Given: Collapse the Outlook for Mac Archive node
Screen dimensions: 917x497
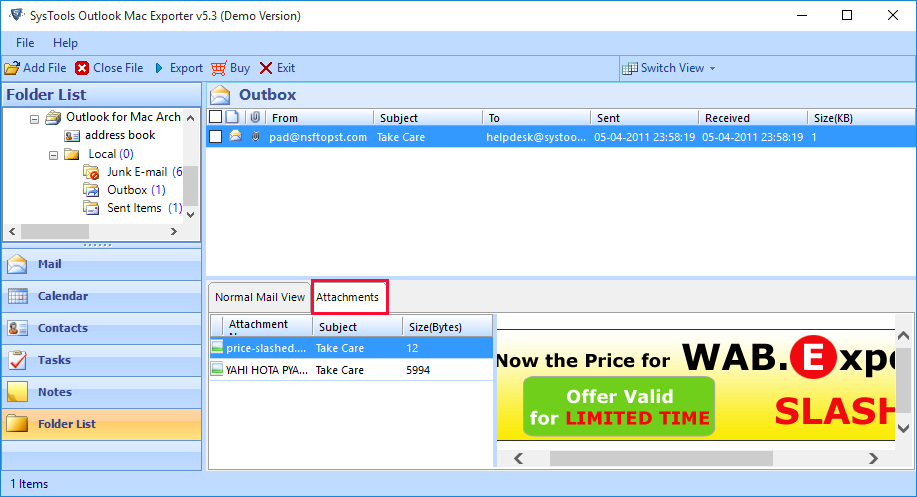Looking at the screenshot, I should click(x=35, y=119).
